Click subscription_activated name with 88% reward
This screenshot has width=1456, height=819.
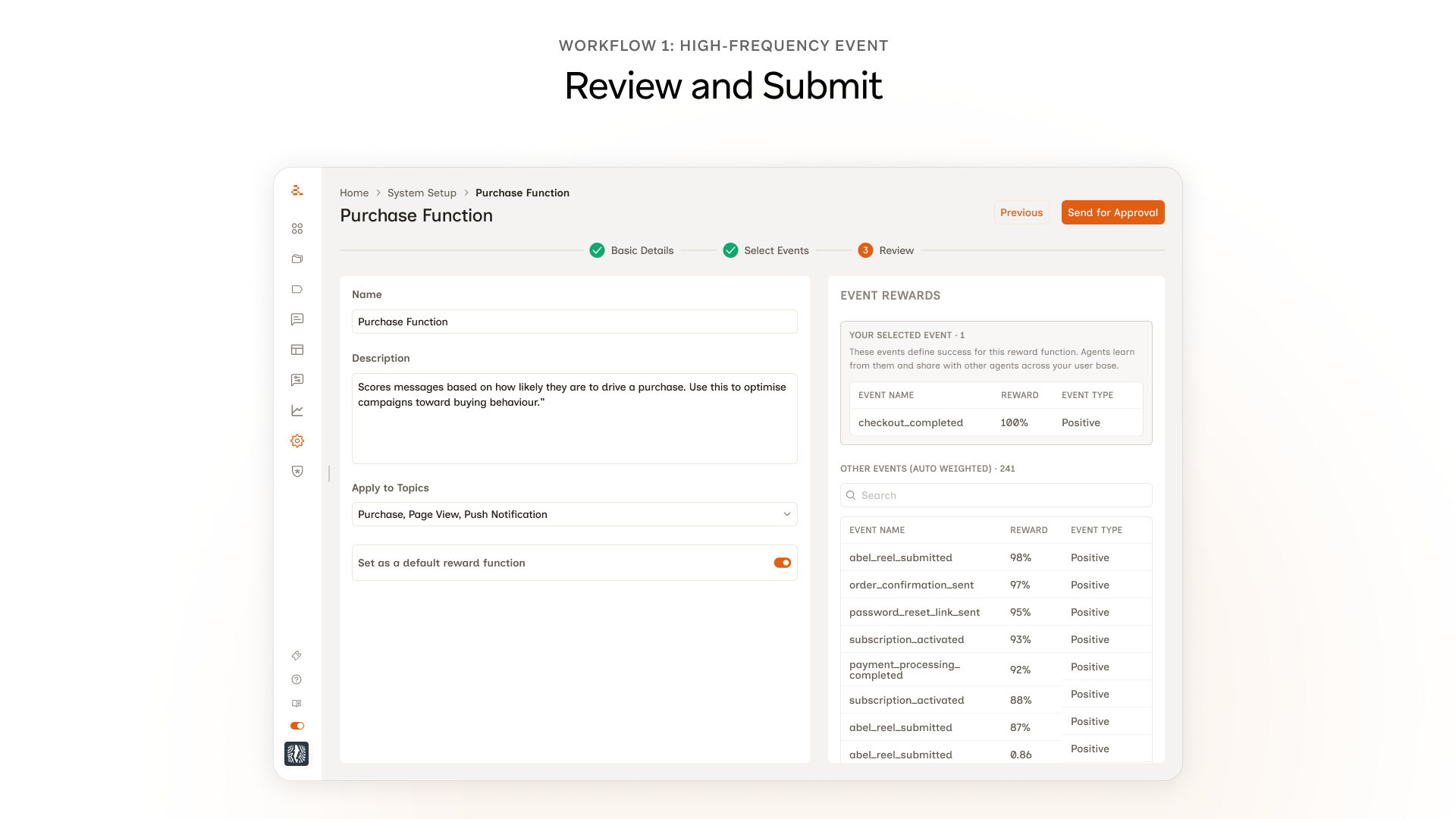907,700
